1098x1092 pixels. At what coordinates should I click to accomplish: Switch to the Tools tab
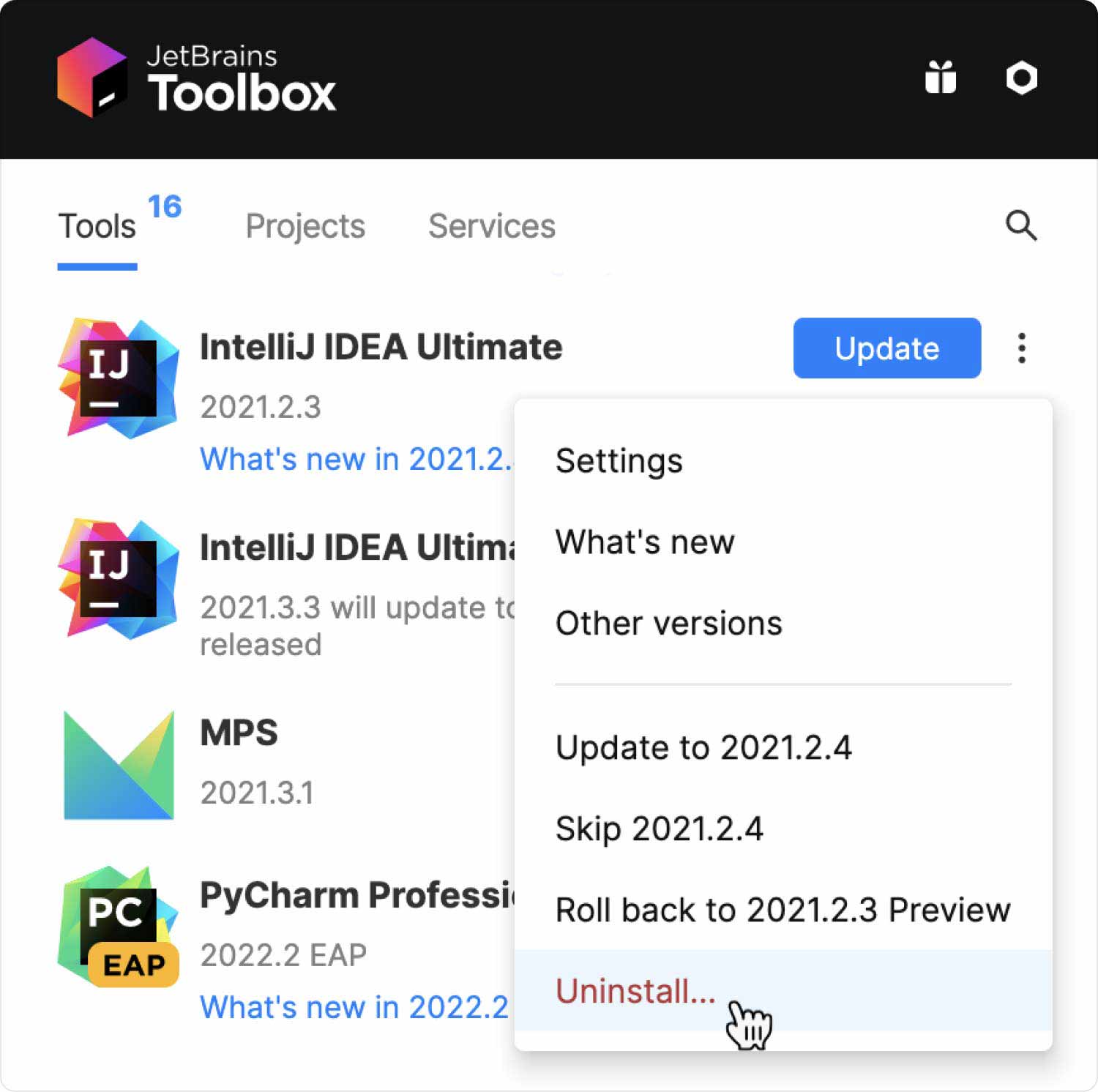tap(97, 227)
